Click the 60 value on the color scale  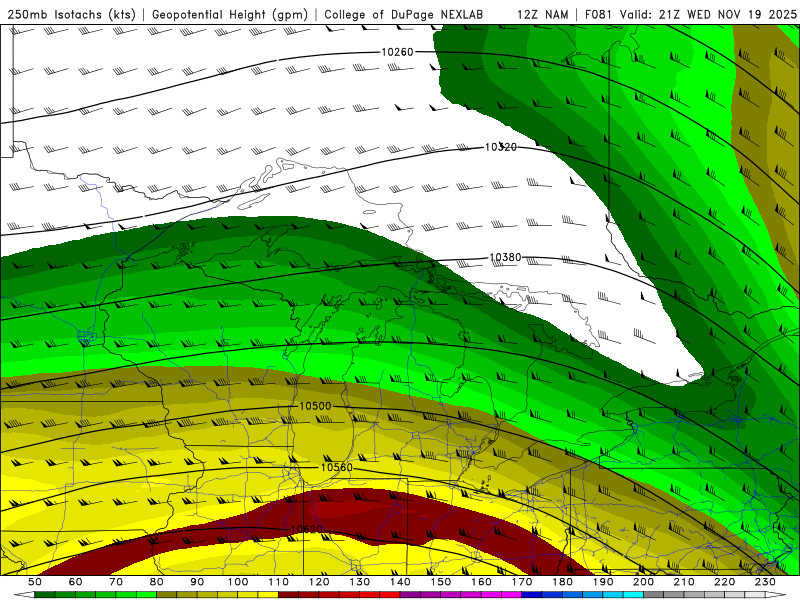[75, 582]
